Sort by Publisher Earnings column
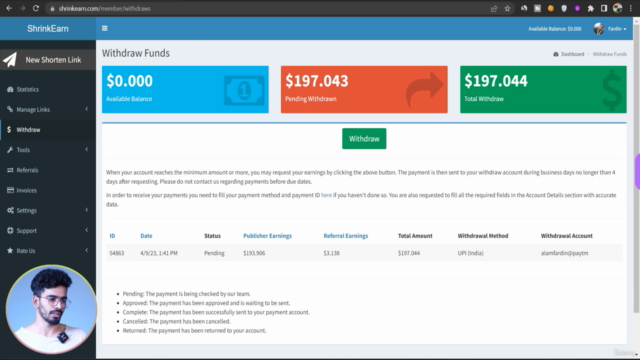 267,236
